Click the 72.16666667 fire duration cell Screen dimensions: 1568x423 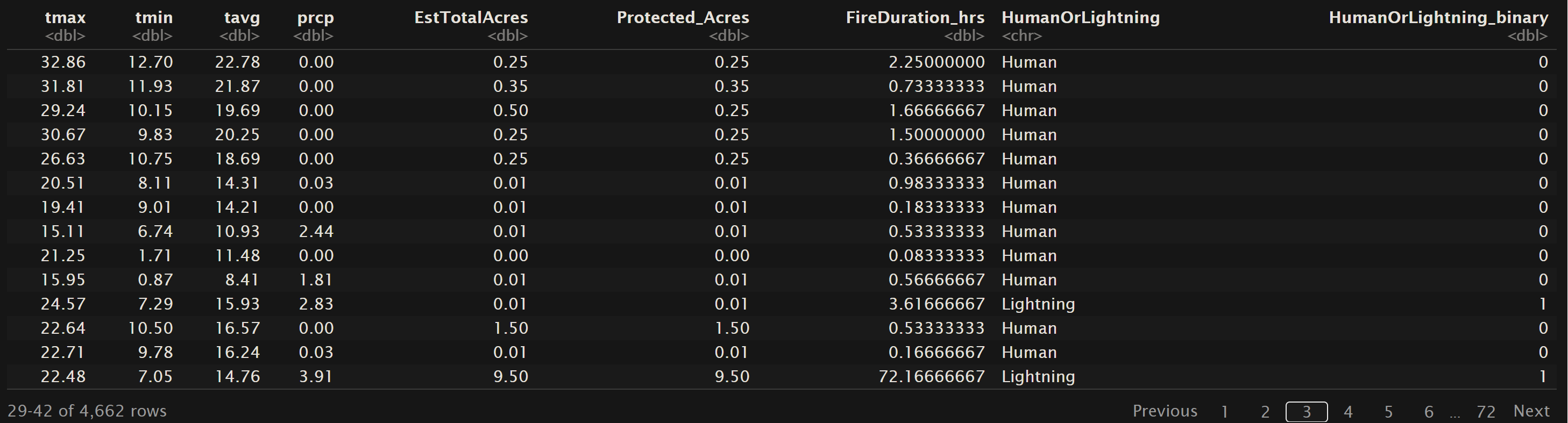[x=931, y=377]
